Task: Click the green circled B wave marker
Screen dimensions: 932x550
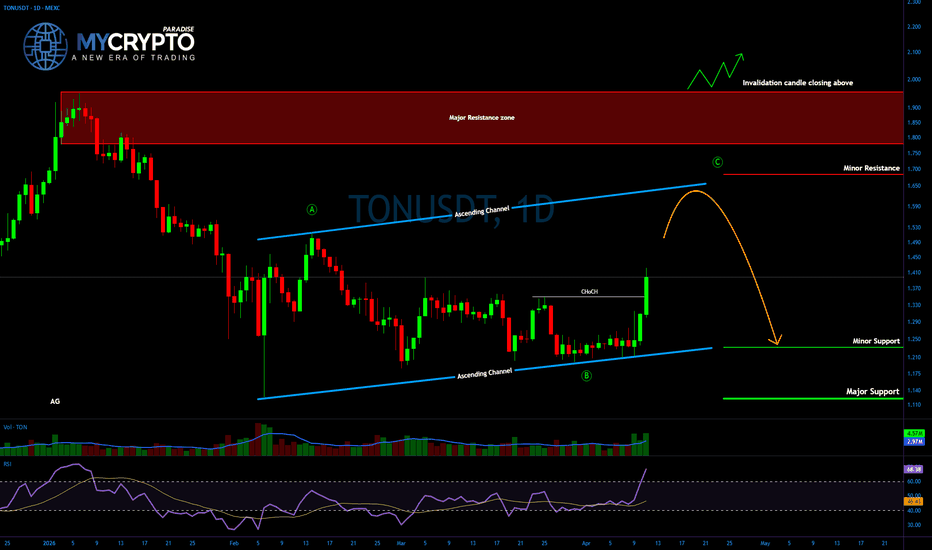Action: pyautogui.click(x=587, y=375)
